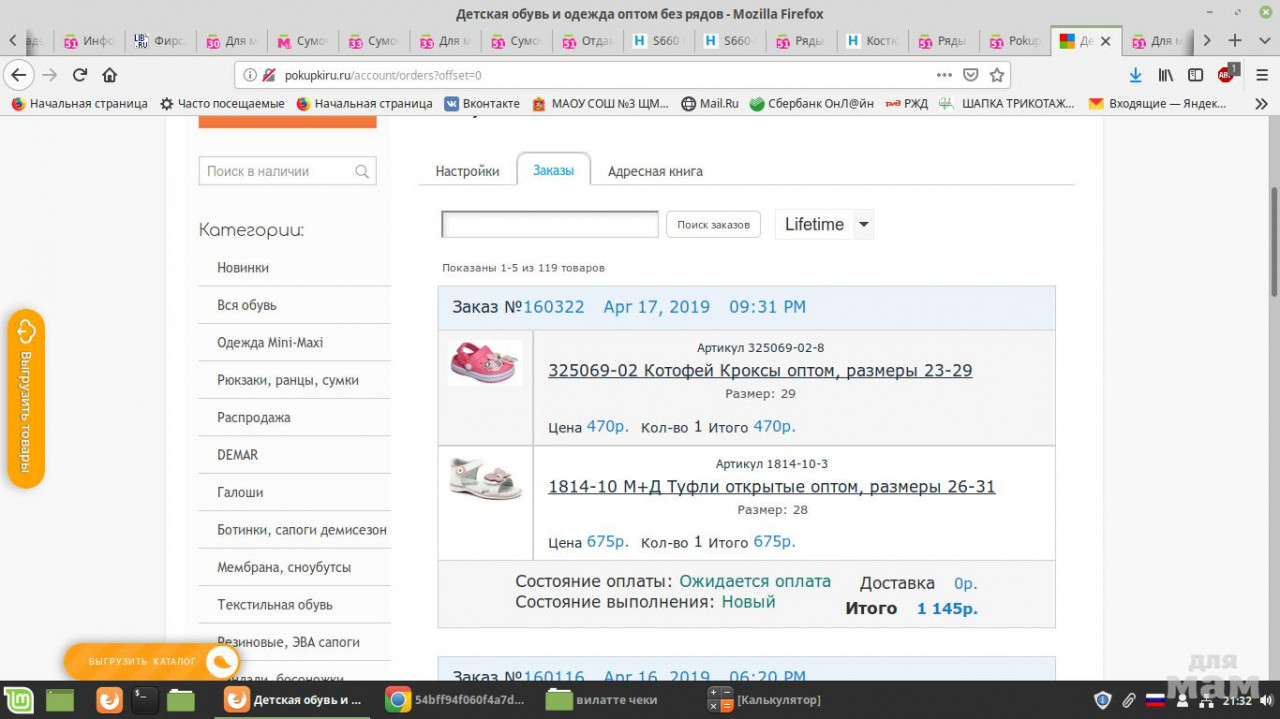The height and width of the screenshot is (719, 1280).
Task: Click the pink Crocs product thumbnail
Action: point(485,362)
